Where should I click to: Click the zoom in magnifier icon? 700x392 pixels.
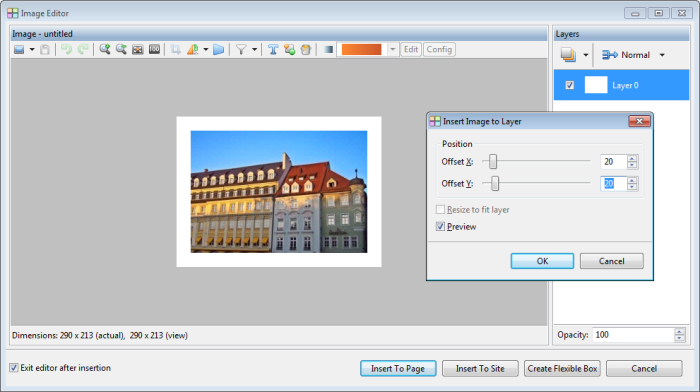pos(105,49)
